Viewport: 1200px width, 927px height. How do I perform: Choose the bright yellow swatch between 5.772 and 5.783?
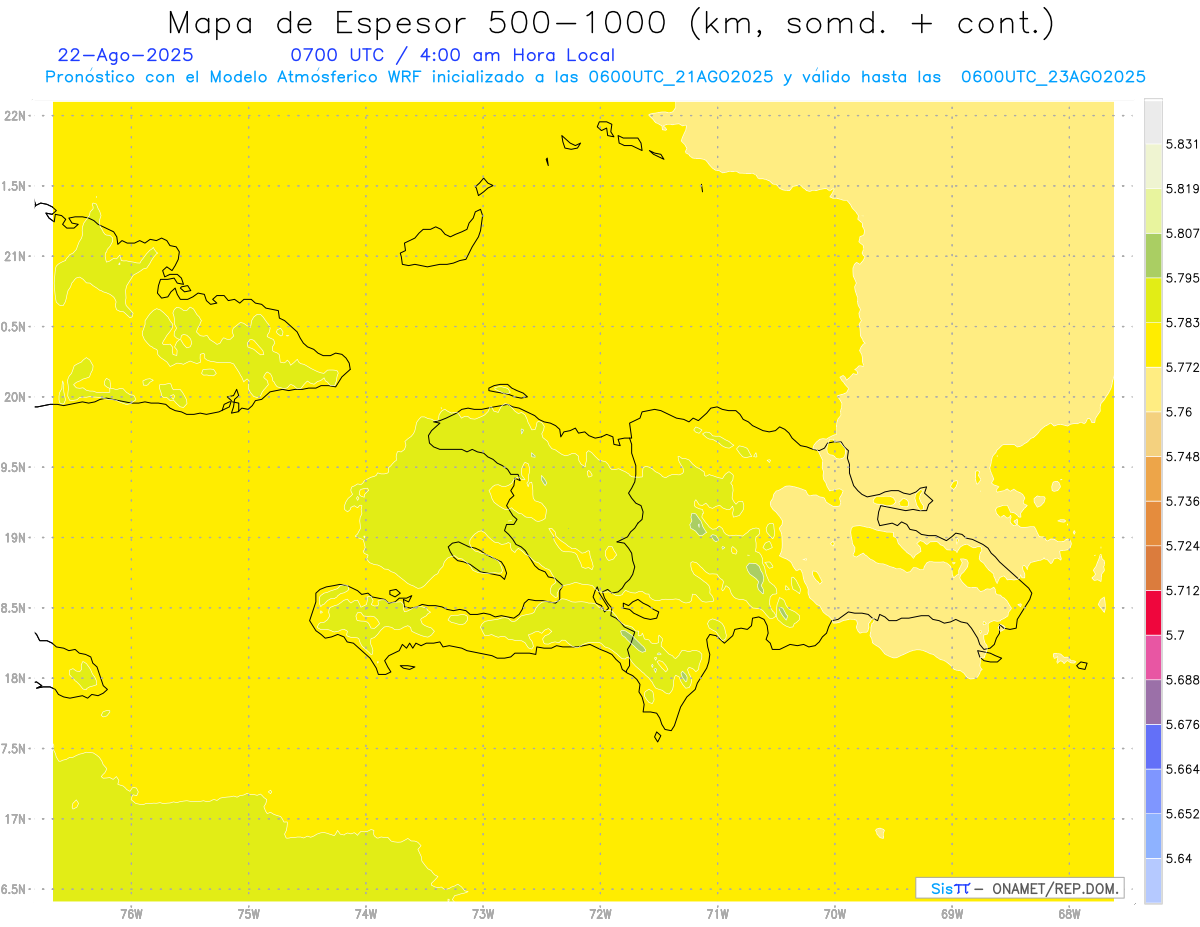point(1153,344)
